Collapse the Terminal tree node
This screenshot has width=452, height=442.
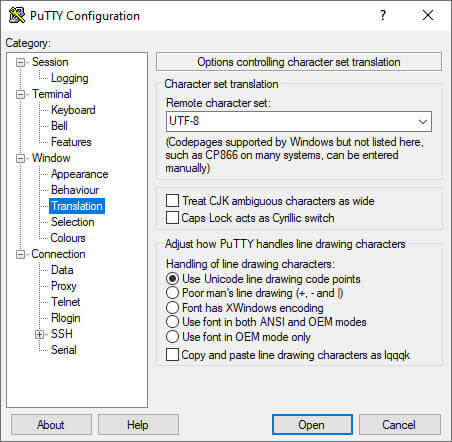21,94
